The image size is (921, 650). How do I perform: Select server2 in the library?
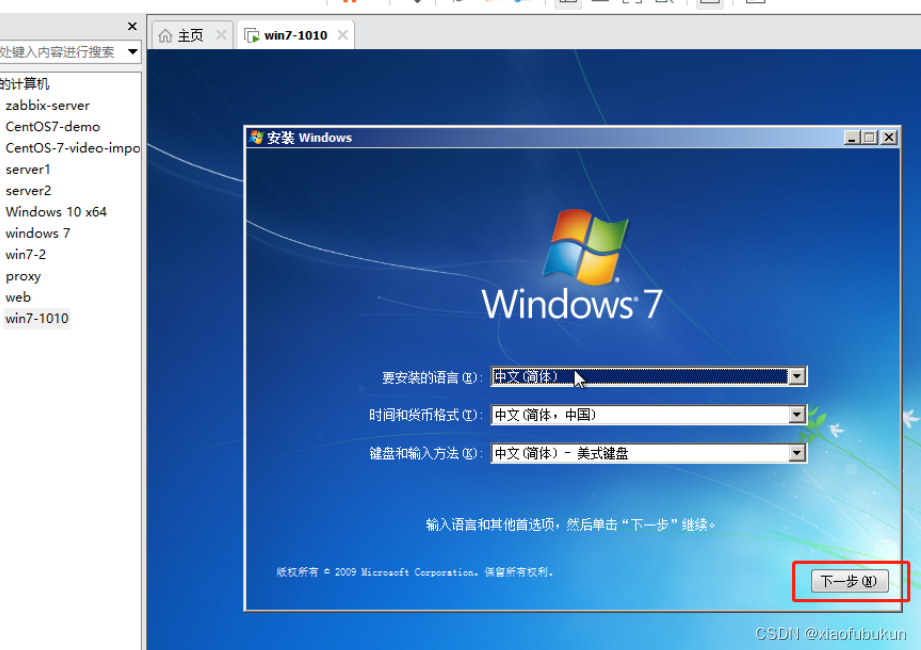coord(28,191)
